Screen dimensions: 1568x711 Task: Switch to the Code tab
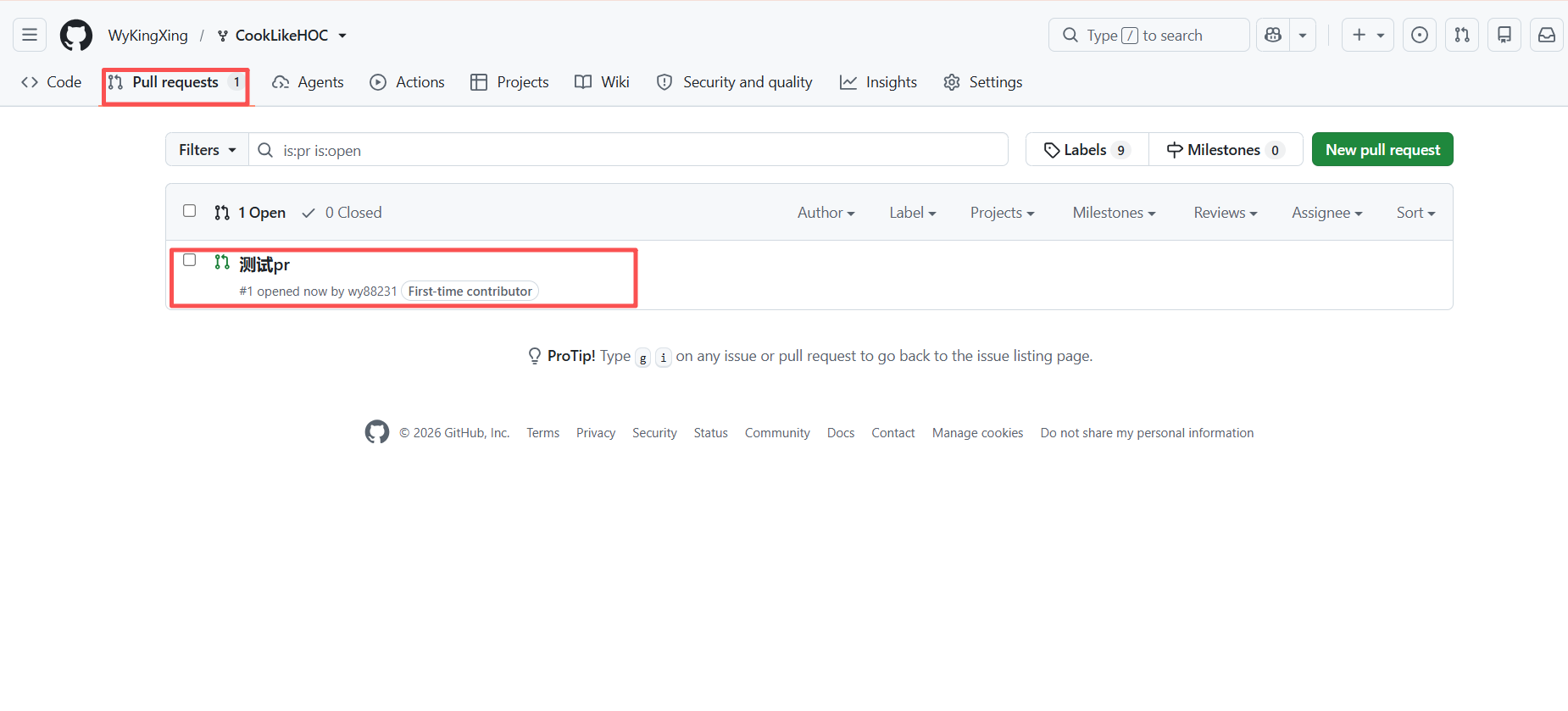click(52, 82)
